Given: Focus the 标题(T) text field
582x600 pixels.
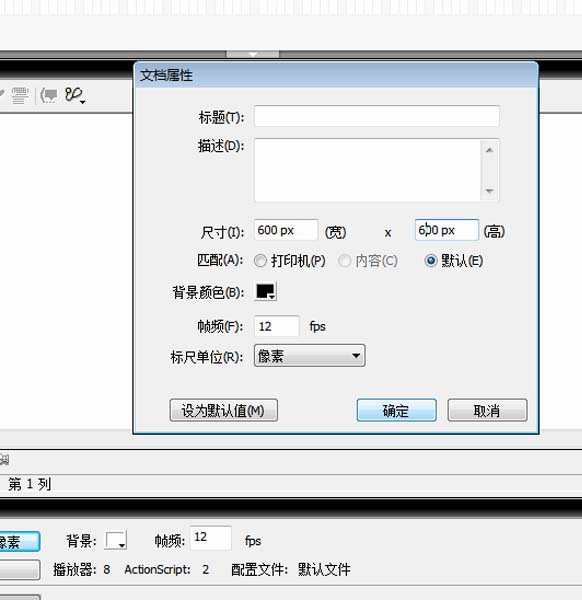Looking at the screenshot, I should point(377,116).
